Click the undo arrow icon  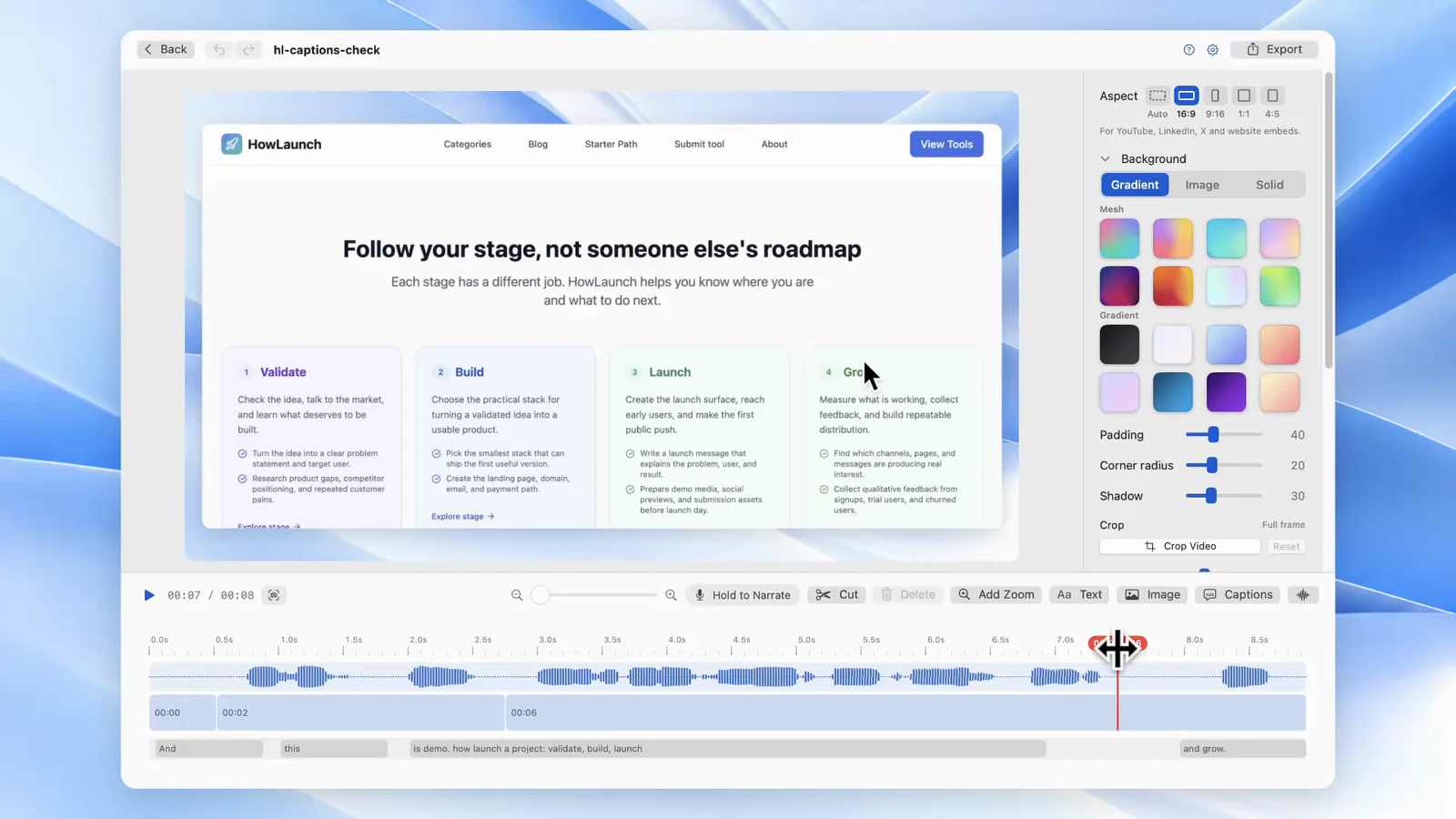(x=219, y=50)
